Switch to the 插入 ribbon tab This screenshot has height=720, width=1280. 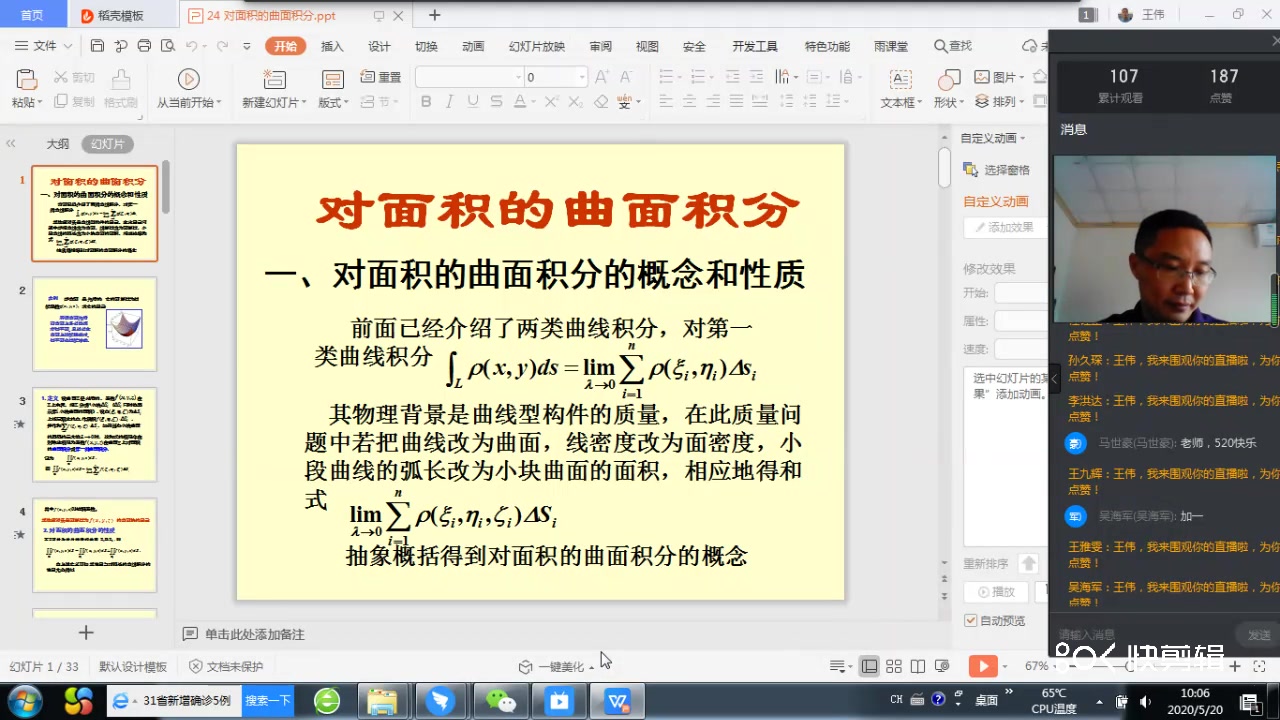click(x=332, y=45)
